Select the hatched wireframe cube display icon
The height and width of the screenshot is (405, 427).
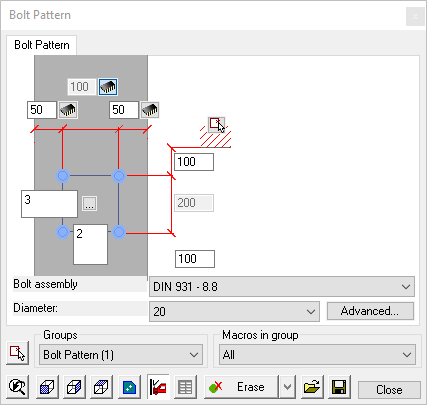pyautogui.click(x=101, y=387)
